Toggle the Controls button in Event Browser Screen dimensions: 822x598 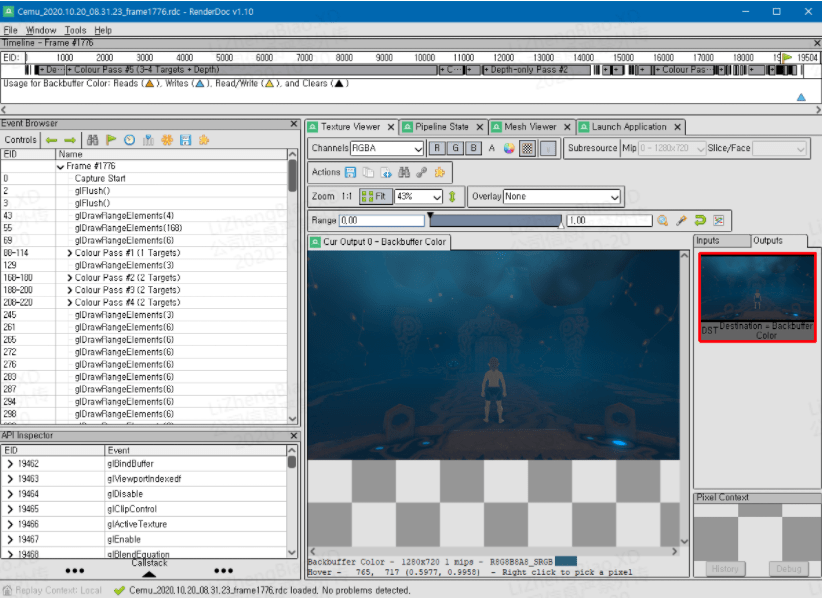click(20, 140)
